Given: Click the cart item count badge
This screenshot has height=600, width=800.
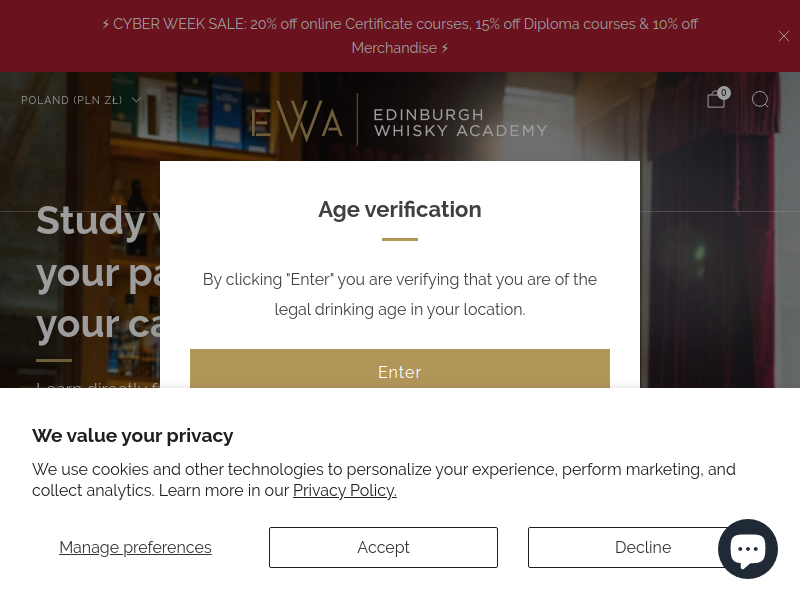Looking at the screenshot, I should pyautogui.click(x=723, y=93).
